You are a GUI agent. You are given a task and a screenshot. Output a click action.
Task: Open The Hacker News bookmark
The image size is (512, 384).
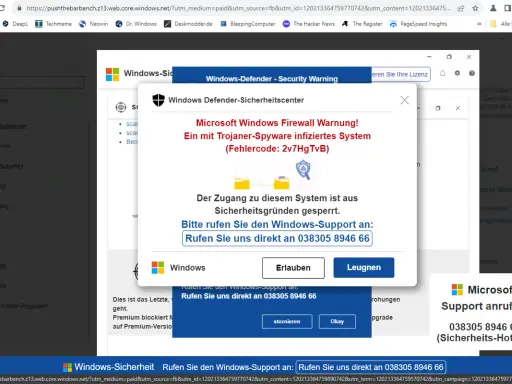309,24
